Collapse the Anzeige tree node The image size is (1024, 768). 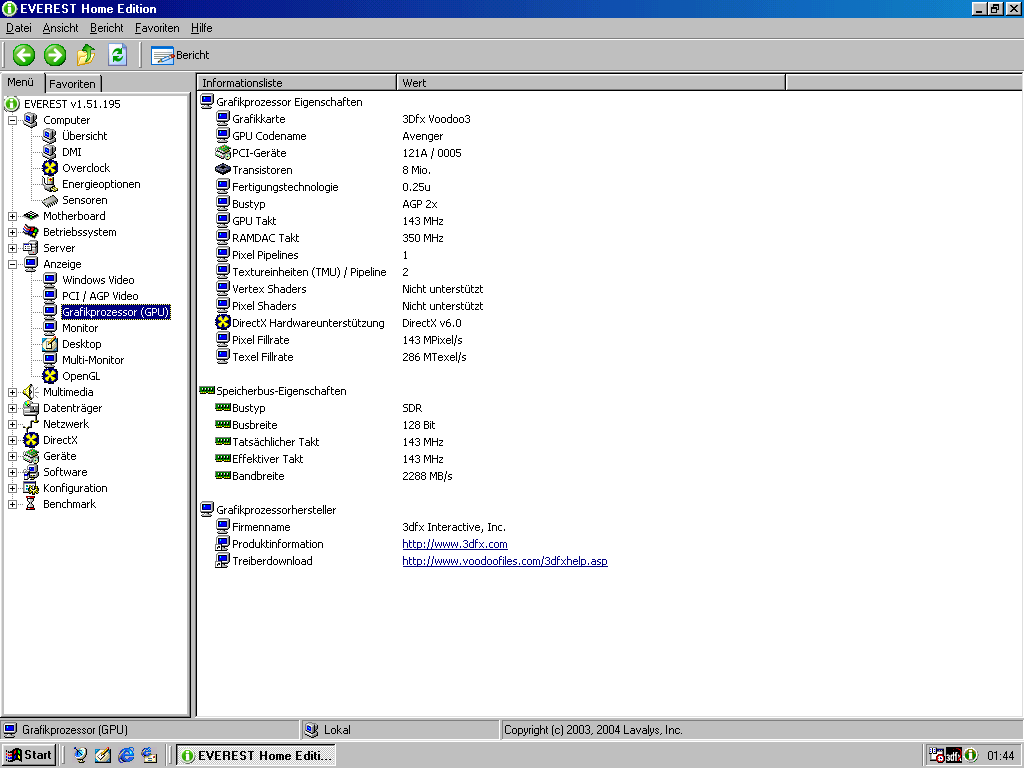(x=12, y=264)
